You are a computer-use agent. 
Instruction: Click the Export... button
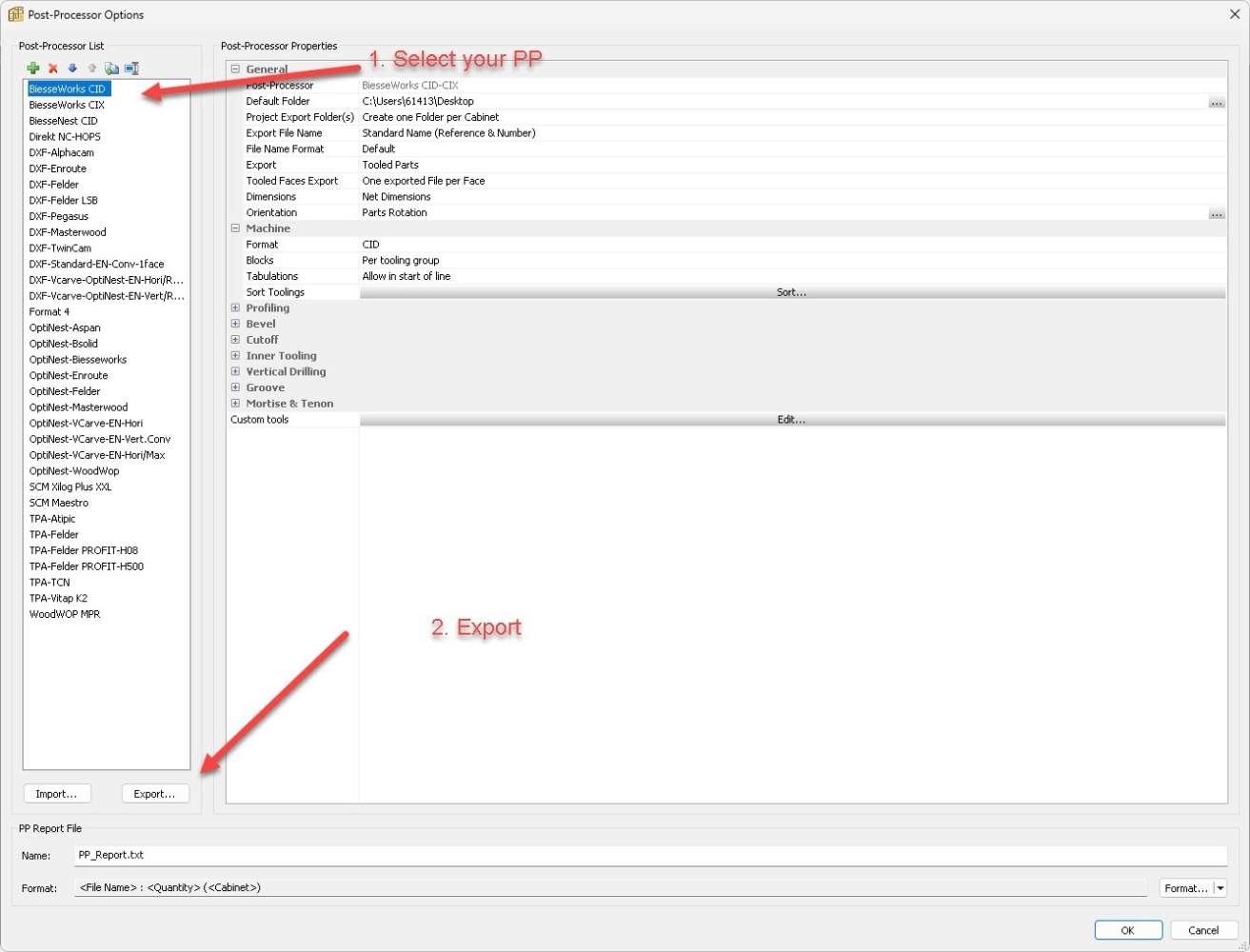(155, 794)
